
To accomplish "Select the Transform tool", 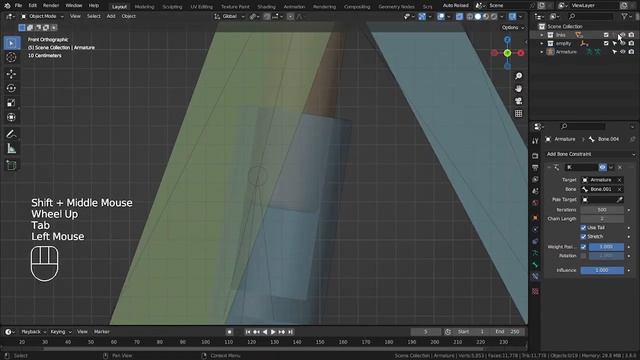I will click(x=11, y=117).
